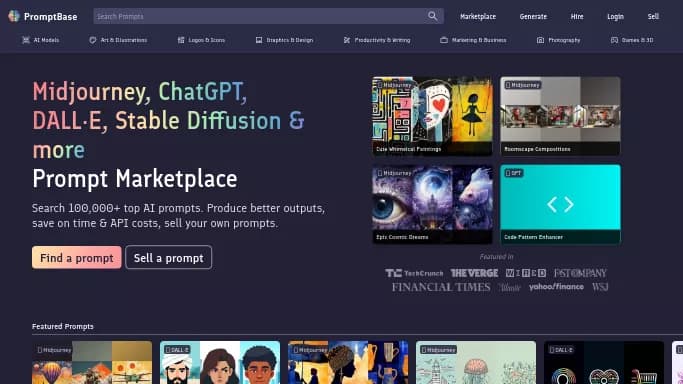
Task: Click the Fast Company logo
Action: pyautogui.click(x=580, y=273)
